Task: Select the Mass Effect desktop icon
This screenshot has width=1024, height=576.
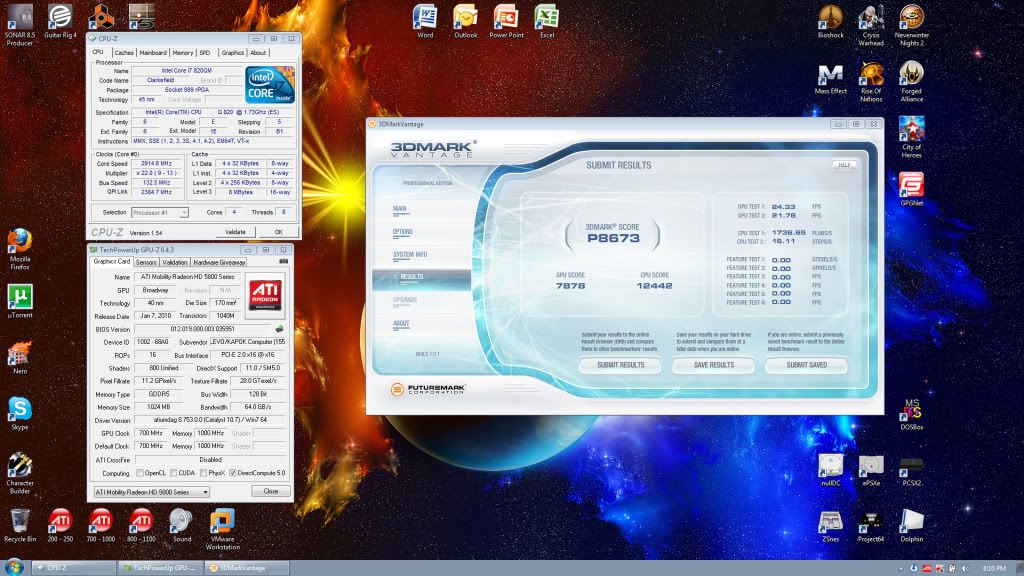Action: pos(831,78)
